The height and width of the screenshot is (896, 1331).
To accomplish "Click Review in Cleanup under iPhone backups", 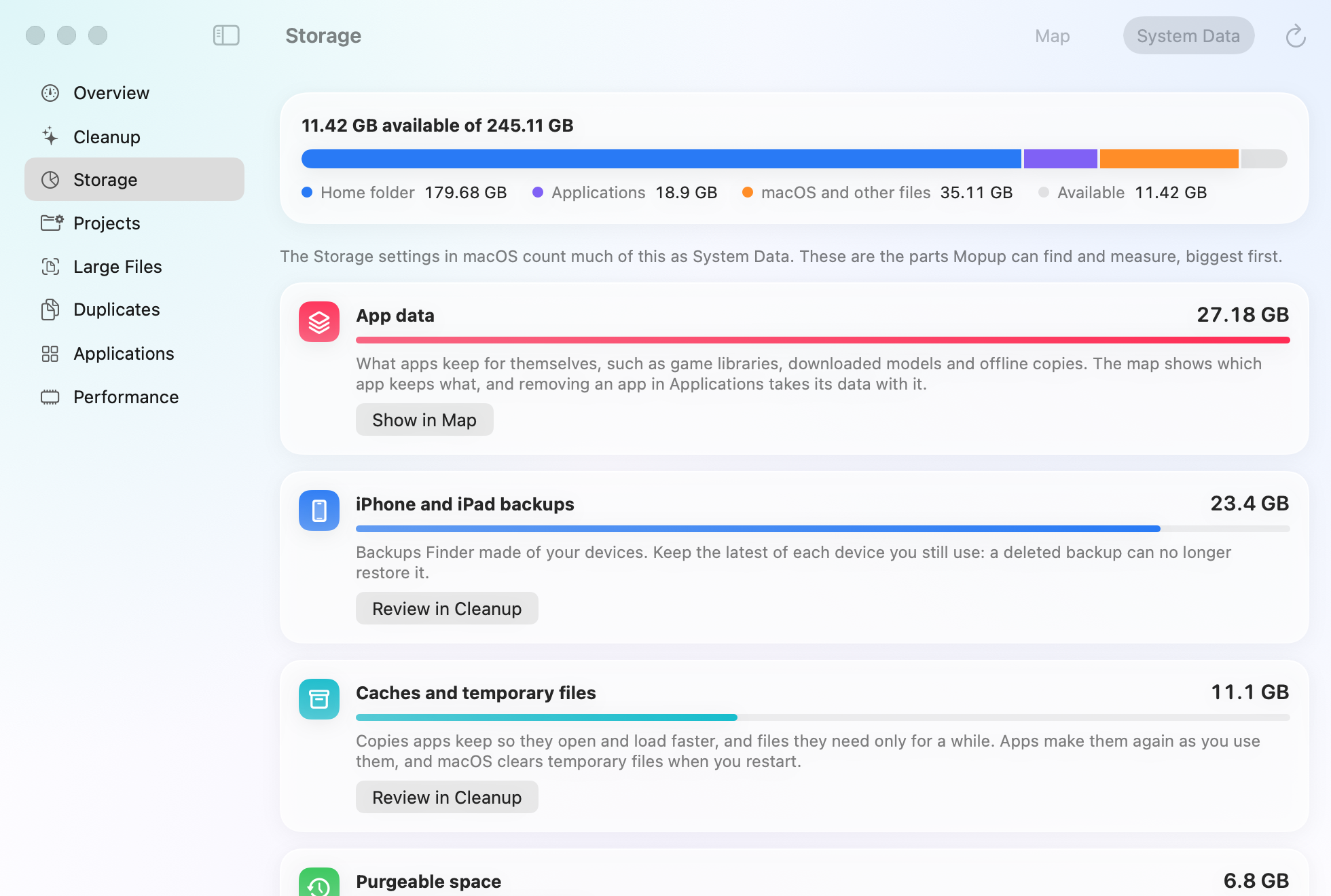I will pos(447,609).
